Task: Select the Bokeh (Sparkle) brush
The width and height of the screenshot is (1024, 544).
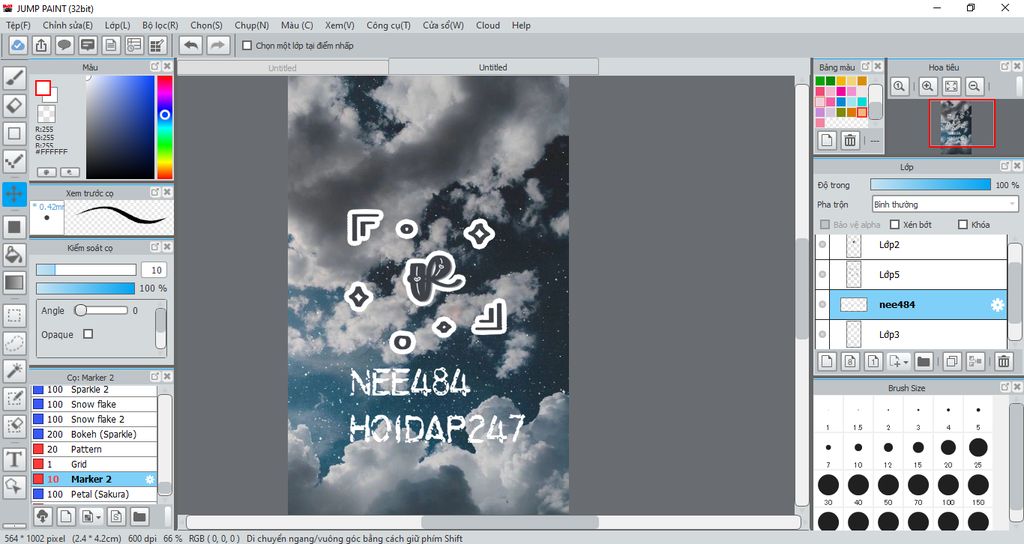Action: coord(95,434)
